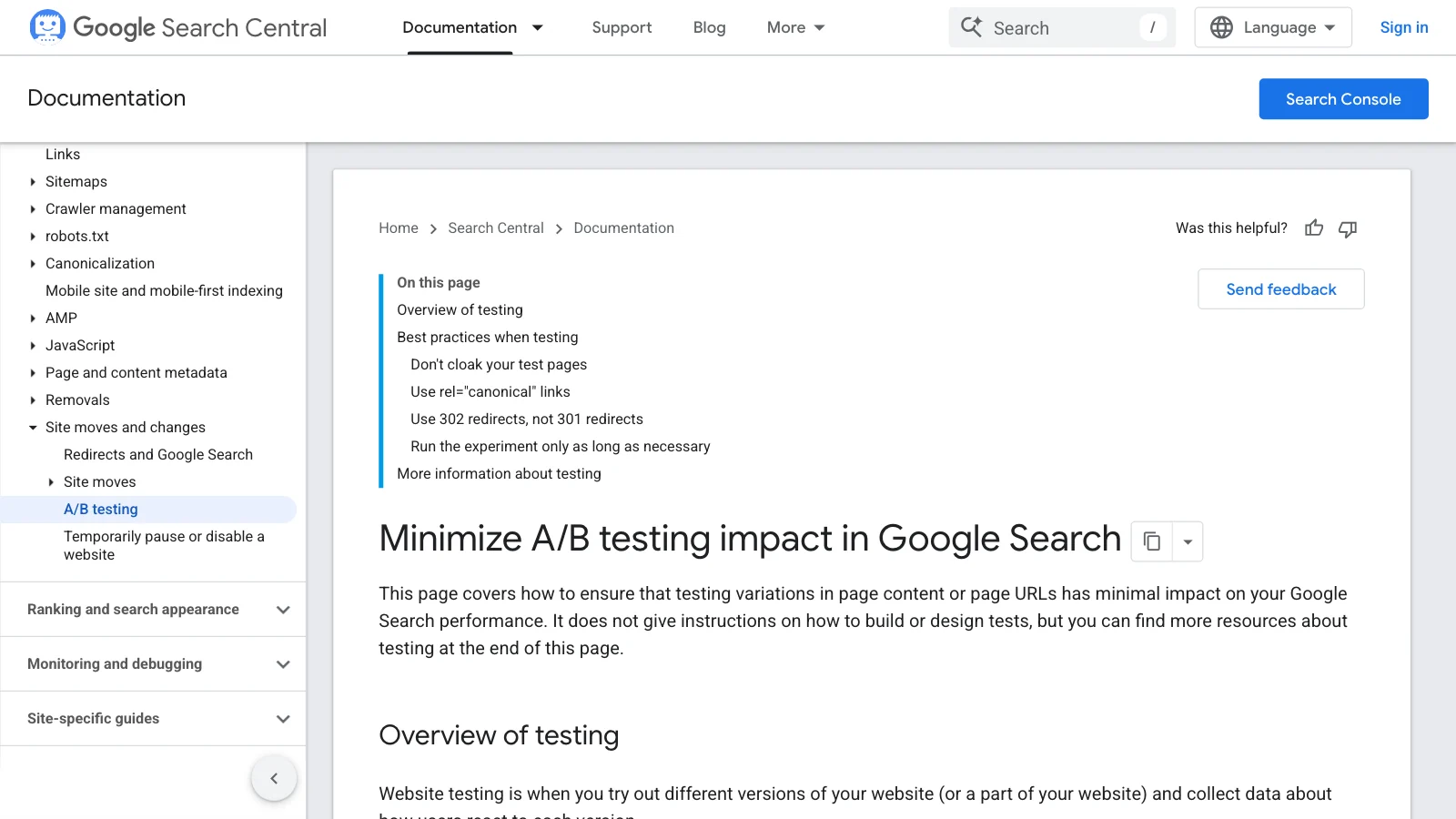The image size is (1456, 819).
Task: Collapse Site moves and changes section
Action: pyautogui.click(x=33, y=428)
